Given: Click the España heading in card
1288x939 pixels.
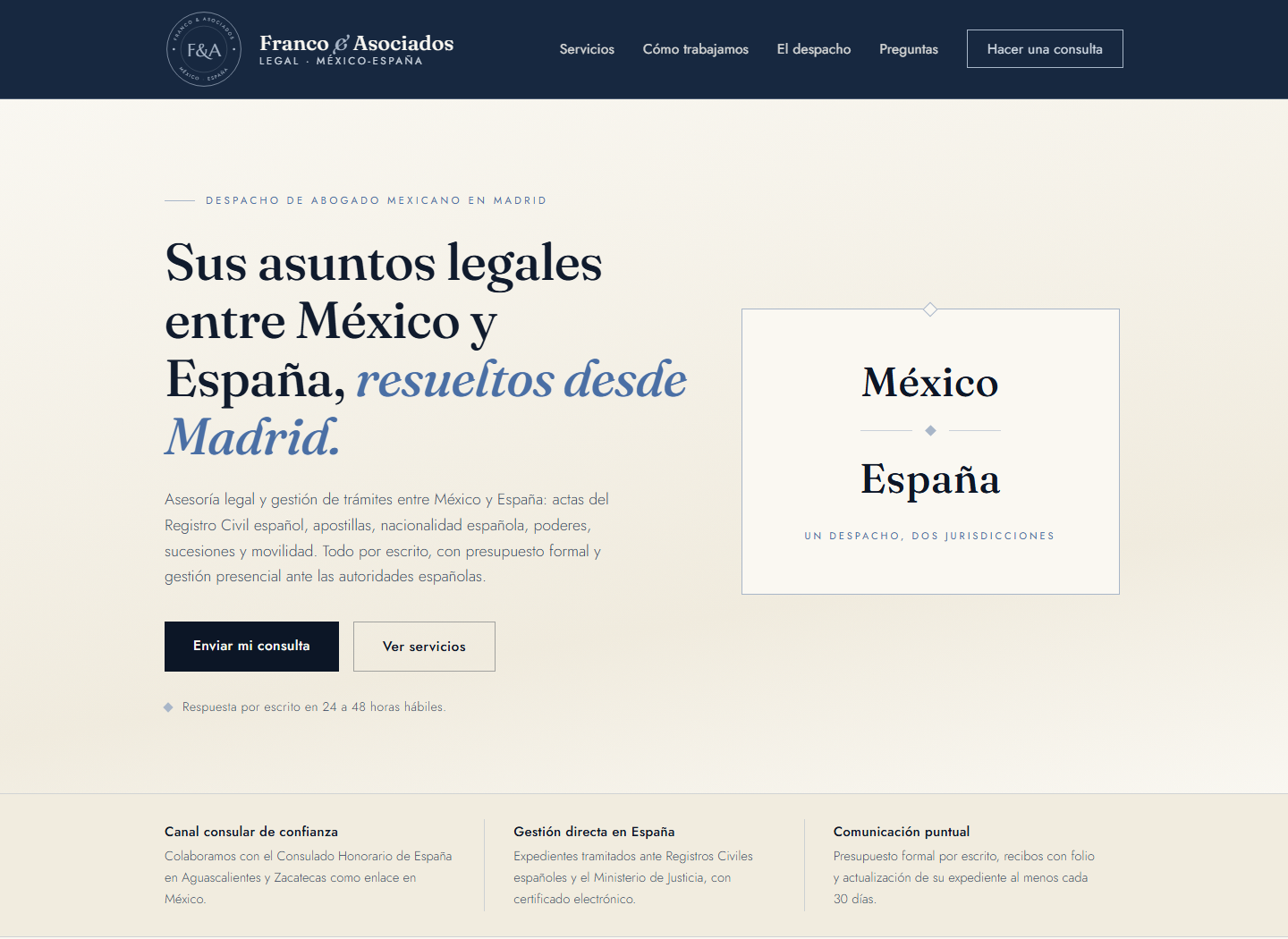Looking at the screenshot, I should coord(930,479).
